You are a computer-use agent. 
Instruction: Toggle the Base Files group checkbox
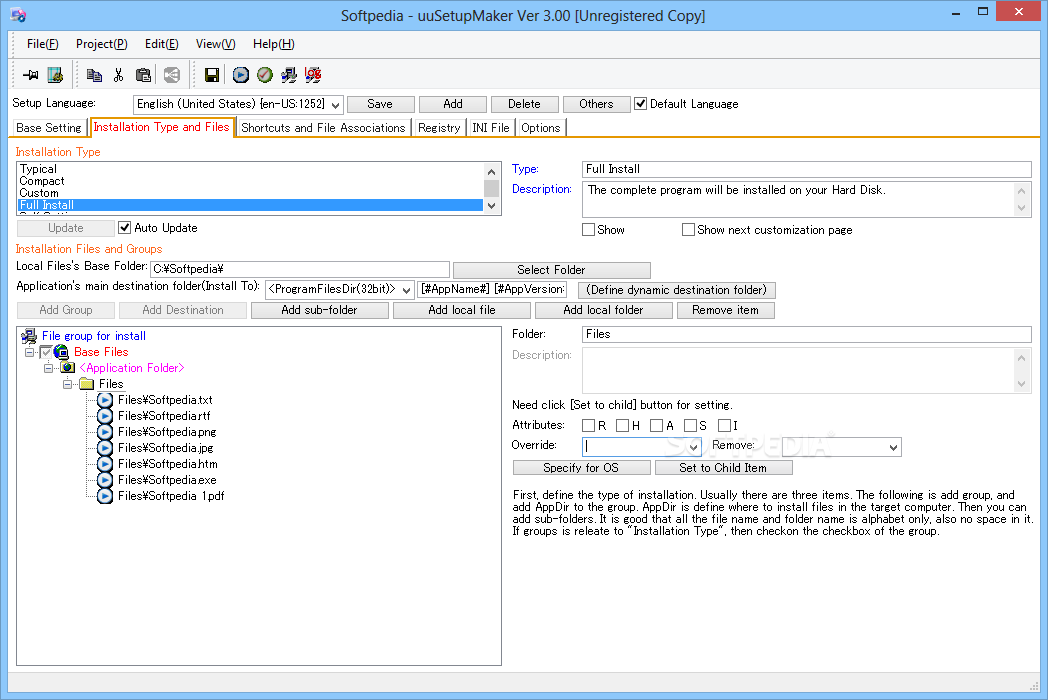point(45,352)
